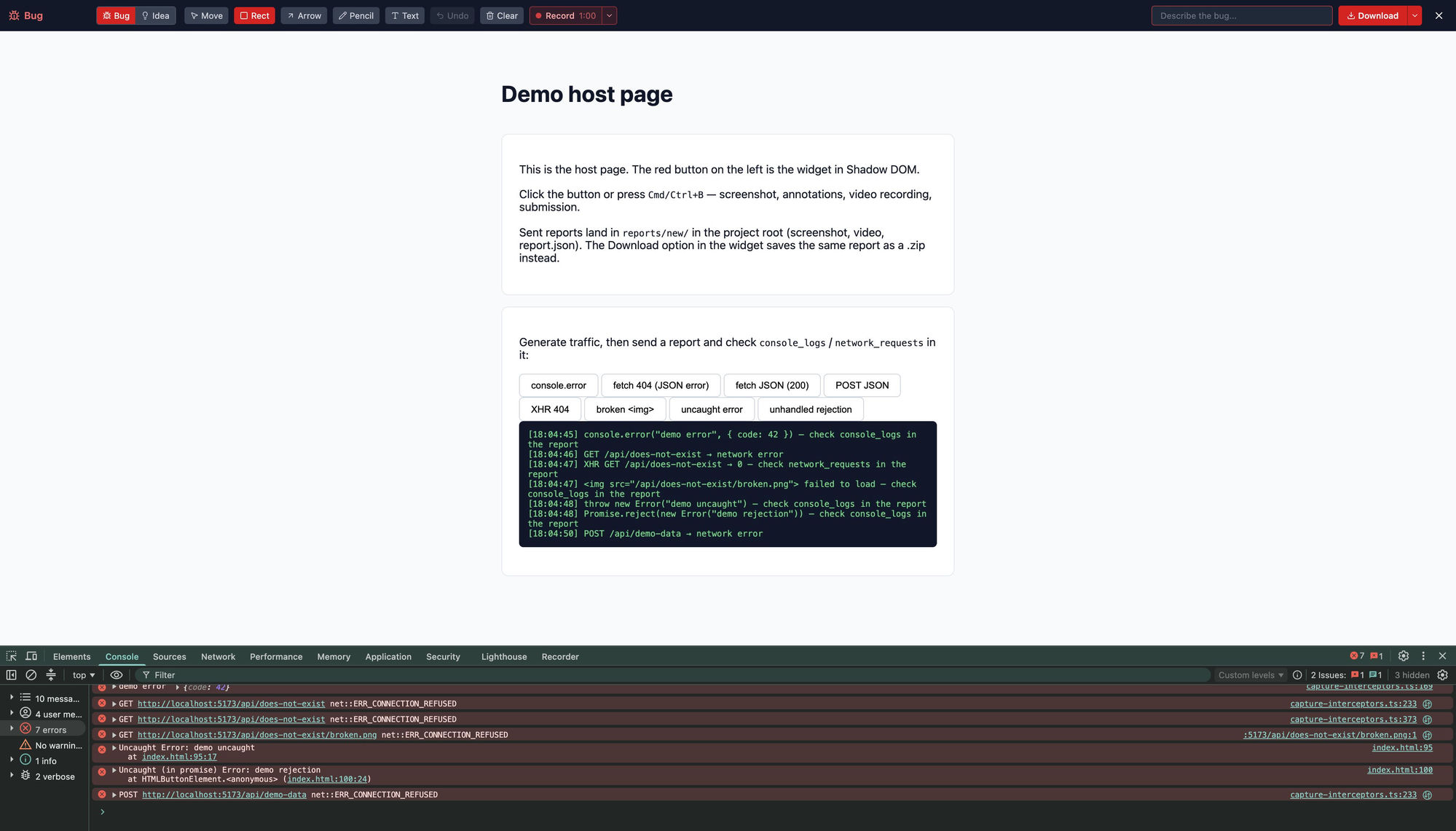Screen dimensions: 1456x831
Task: Expand the 2 verbose sidebar group
Action: tap(12, 776)
